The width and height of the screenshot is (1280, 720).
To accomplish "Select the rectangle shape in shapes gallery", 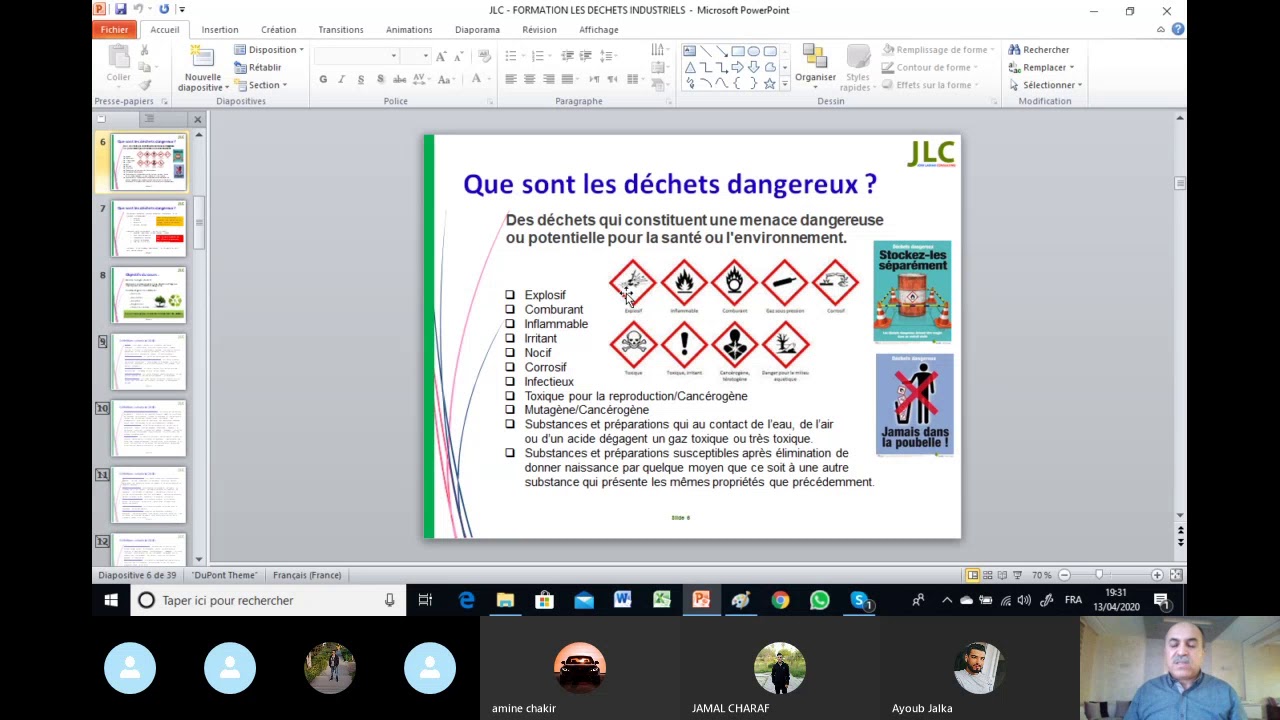I will pos(737,51).
